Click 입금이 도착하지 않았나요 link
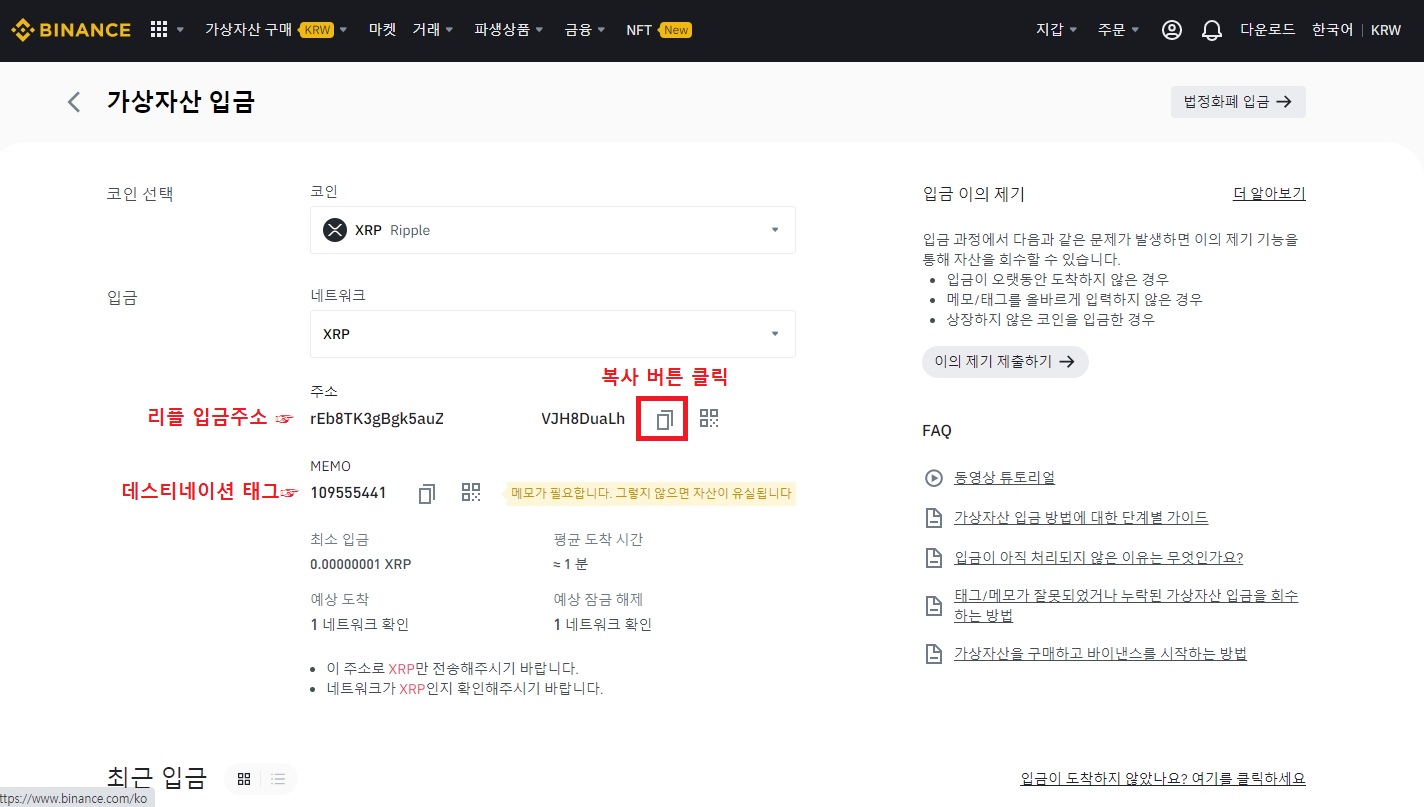This screenshot has width=1424, height=807. [1163, 779]
